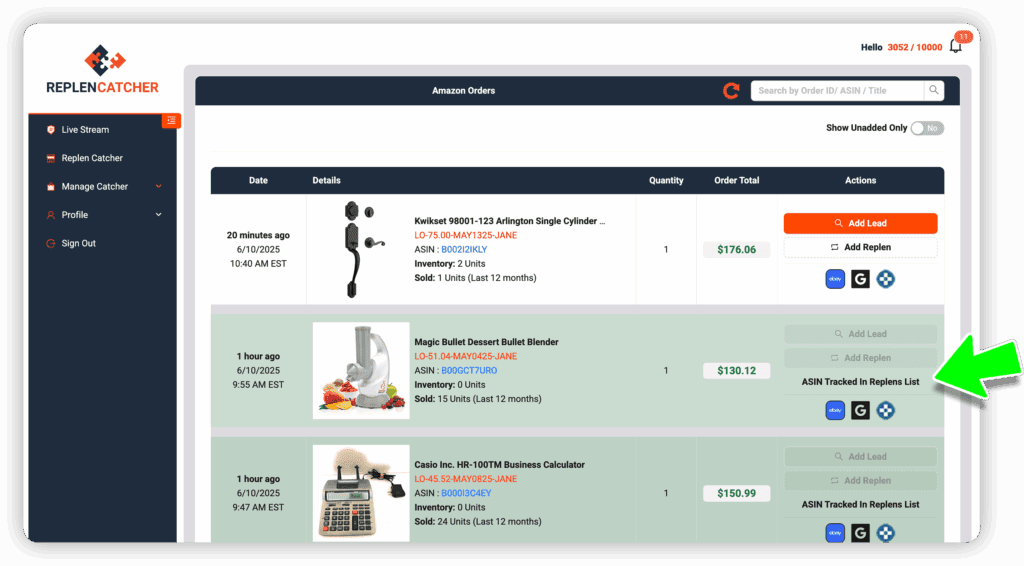Click the Live Stream shield icon
The image size is (1024, 566).
[51, 130]
